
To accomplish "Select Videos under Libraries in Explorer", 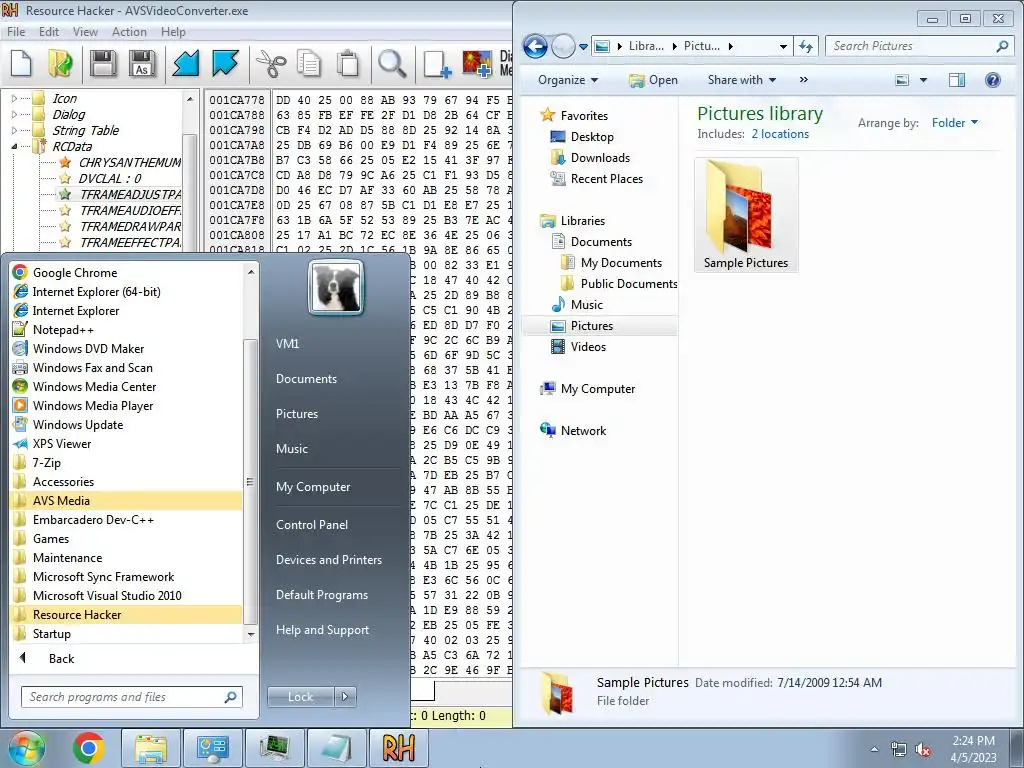I will (588, 347).
